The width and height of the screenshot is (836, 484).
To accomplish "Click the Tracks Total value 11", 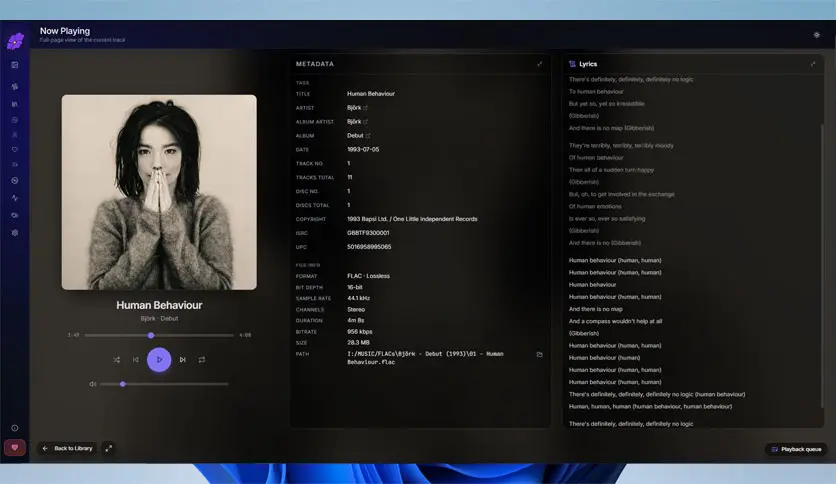I will coord(350,177).
